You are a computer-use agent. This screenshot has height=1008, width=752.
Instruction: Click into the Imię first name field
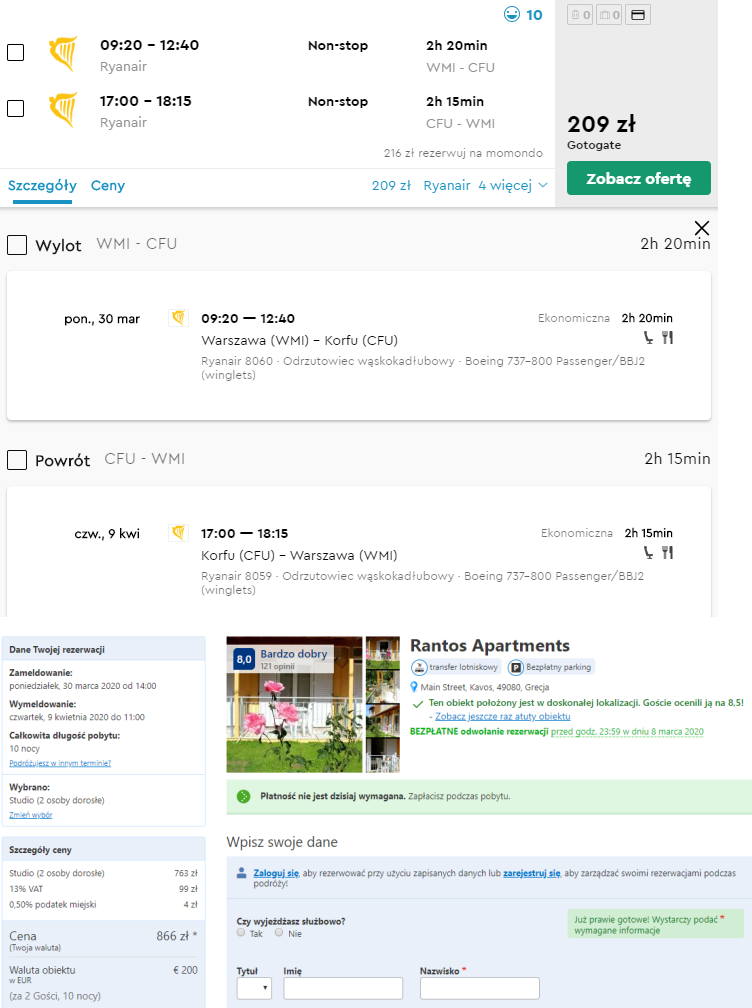(343, 987)
